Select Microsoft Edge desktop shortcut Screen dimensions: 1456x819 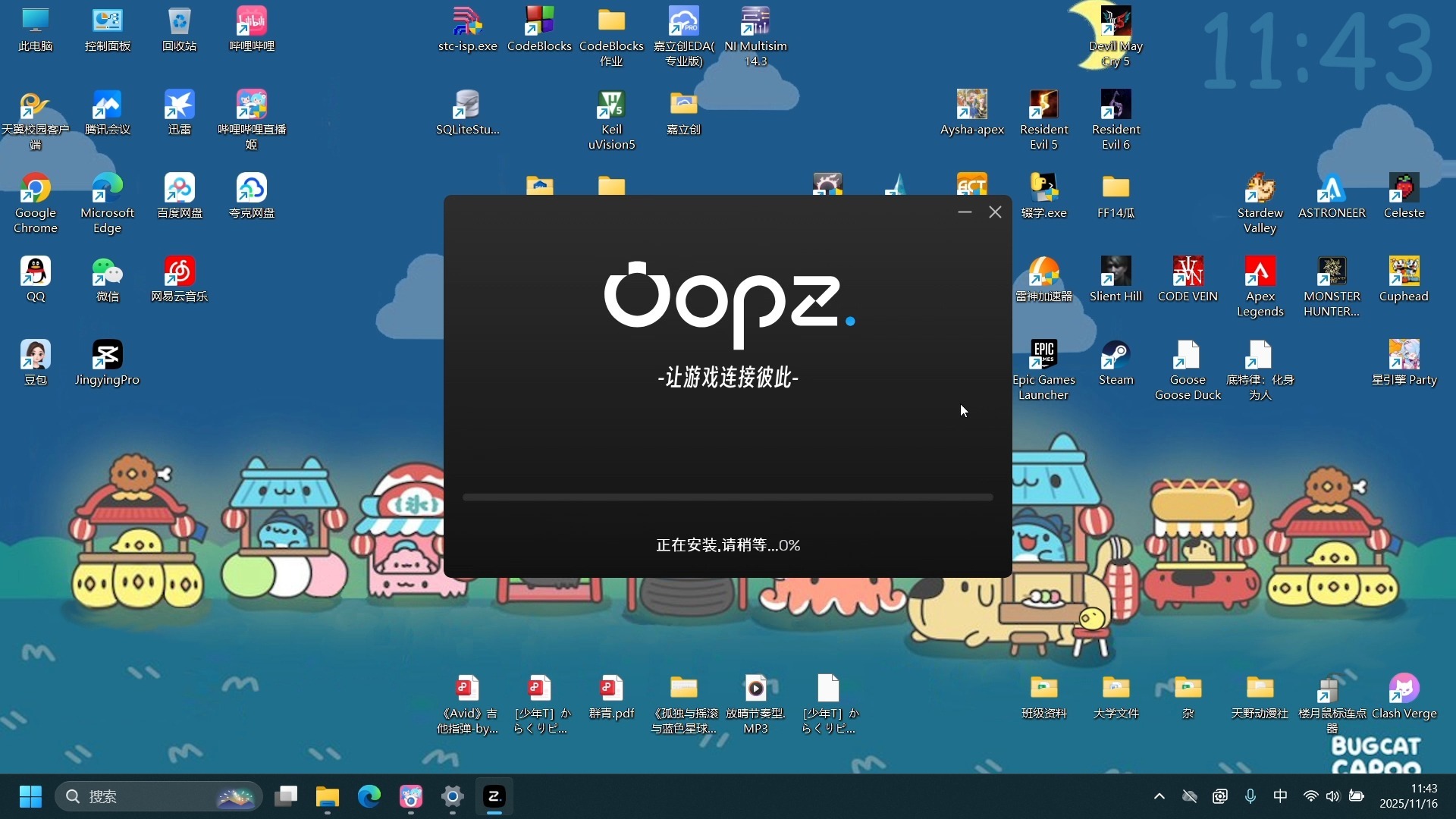pos(108,204)
